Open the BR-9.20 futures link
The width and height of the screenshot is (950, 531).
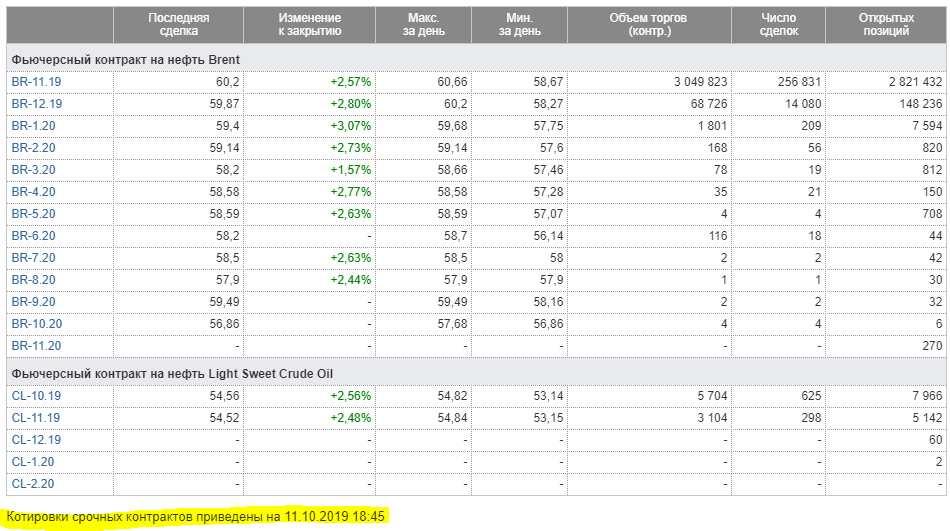[x=34, y=302]
